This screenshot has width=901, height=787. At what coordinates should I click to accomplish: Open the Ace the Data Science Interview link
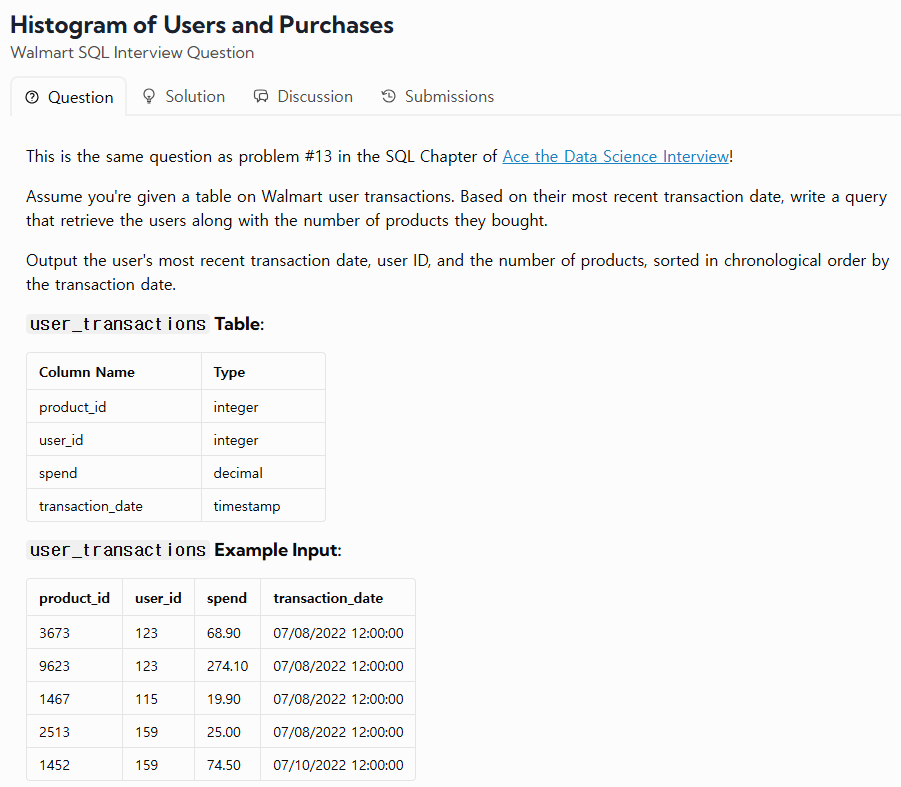[x=615, y=156]
